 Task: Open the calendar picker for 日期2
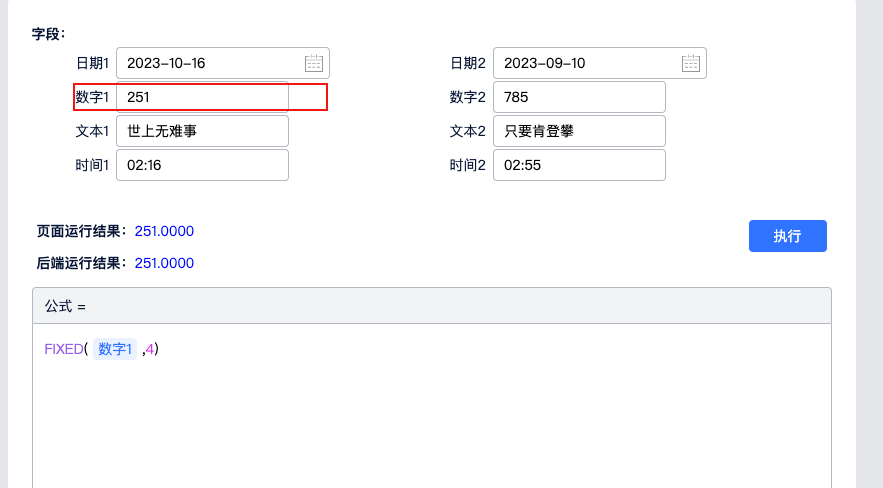691,63
